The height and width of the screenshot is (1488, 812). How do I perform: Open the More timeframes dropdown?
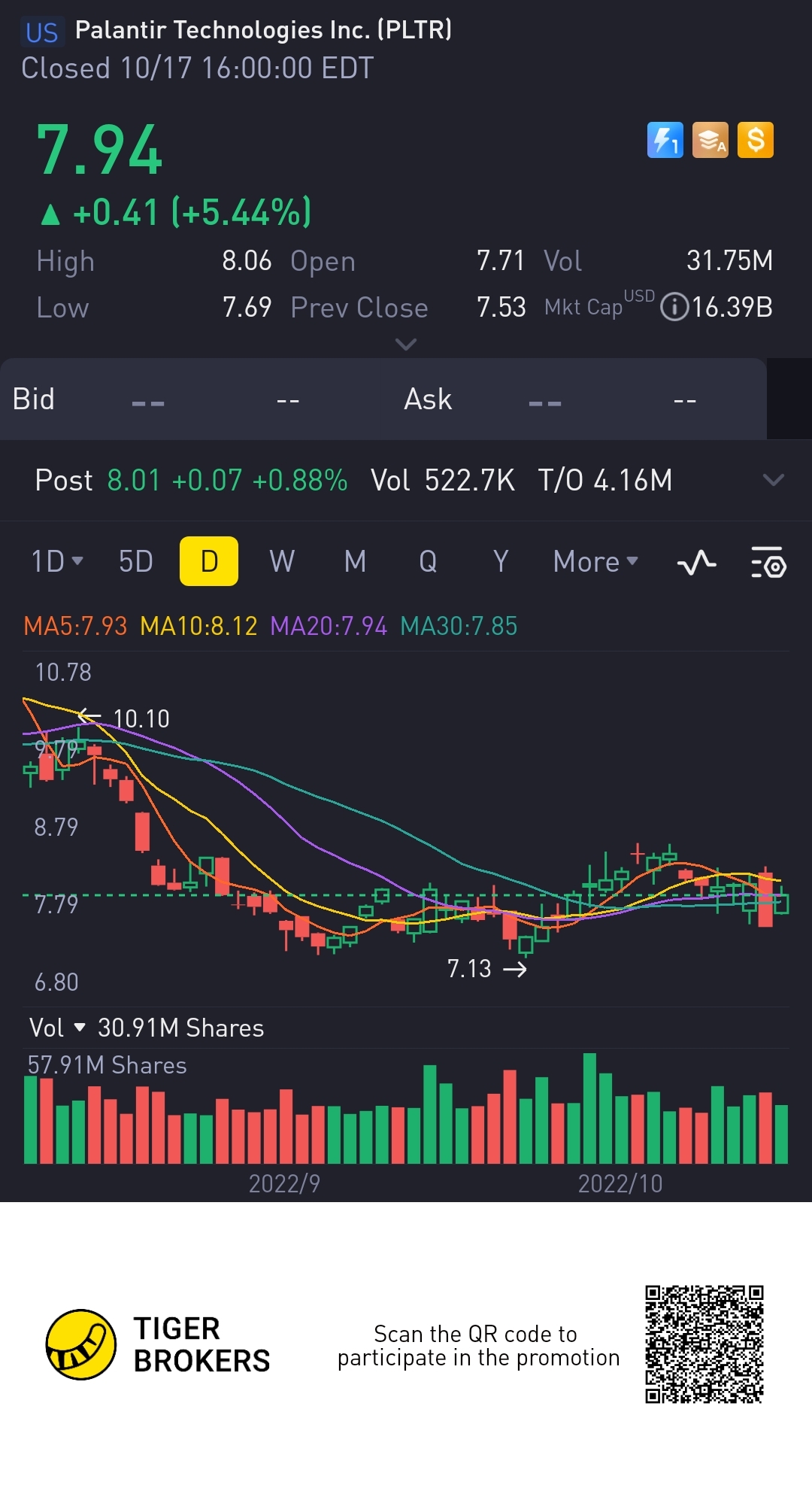pos(595,561)
